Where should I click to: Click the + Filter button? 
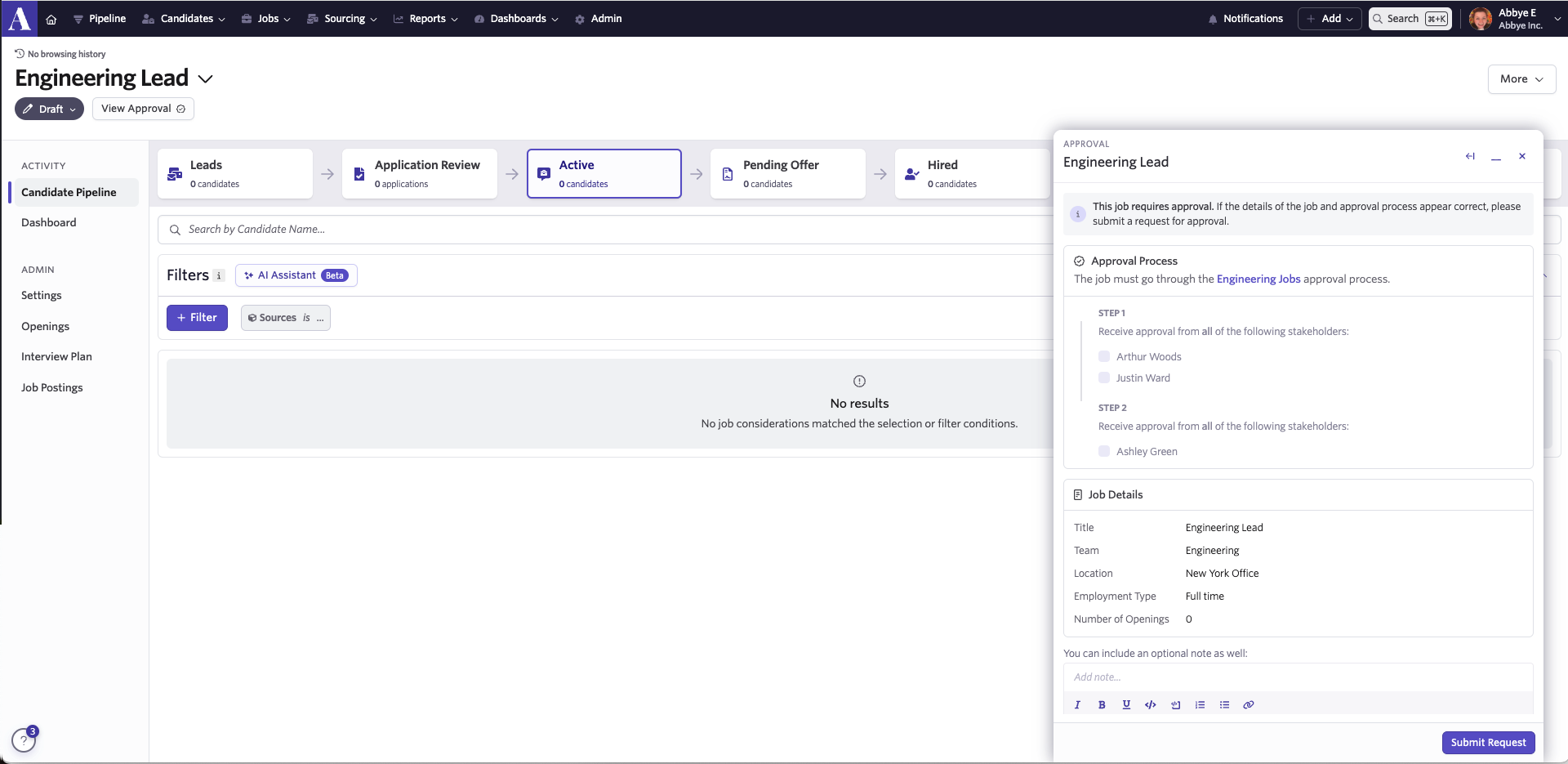point(197,318)
